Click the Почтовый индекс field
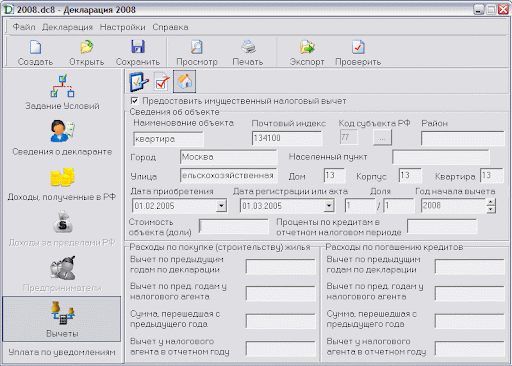Image resolution: width=512 pixels, height=366 pixels. pyautogui.click(x=287, y=138)
